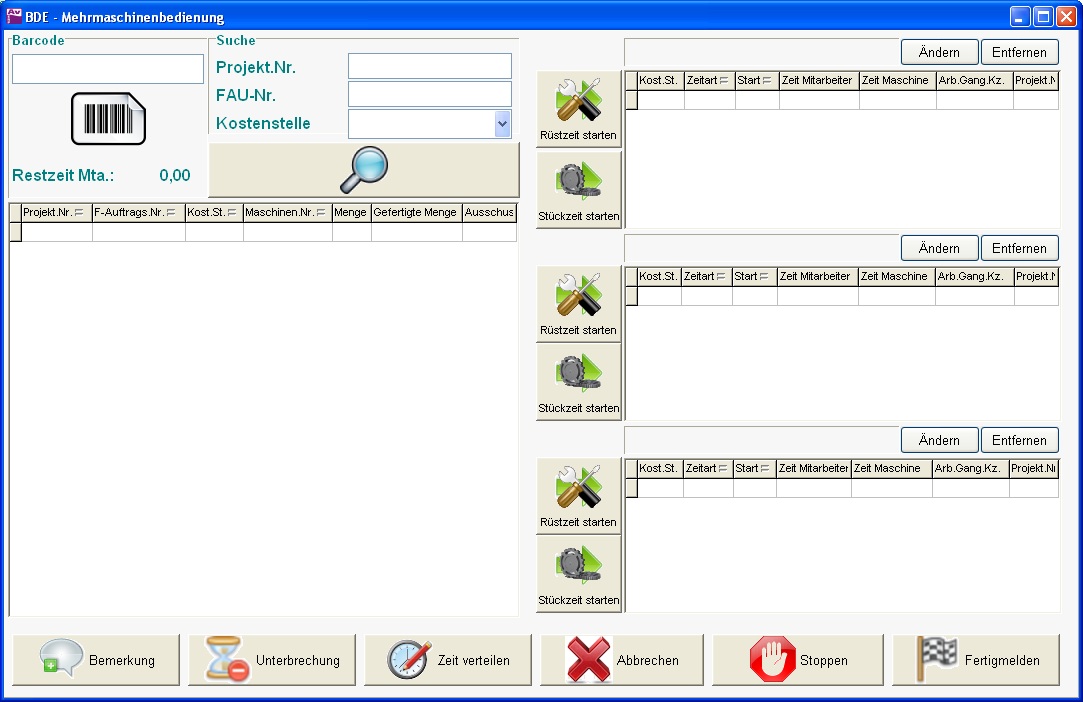Click Fertigmelden with checkered flag

coord(977,660)
